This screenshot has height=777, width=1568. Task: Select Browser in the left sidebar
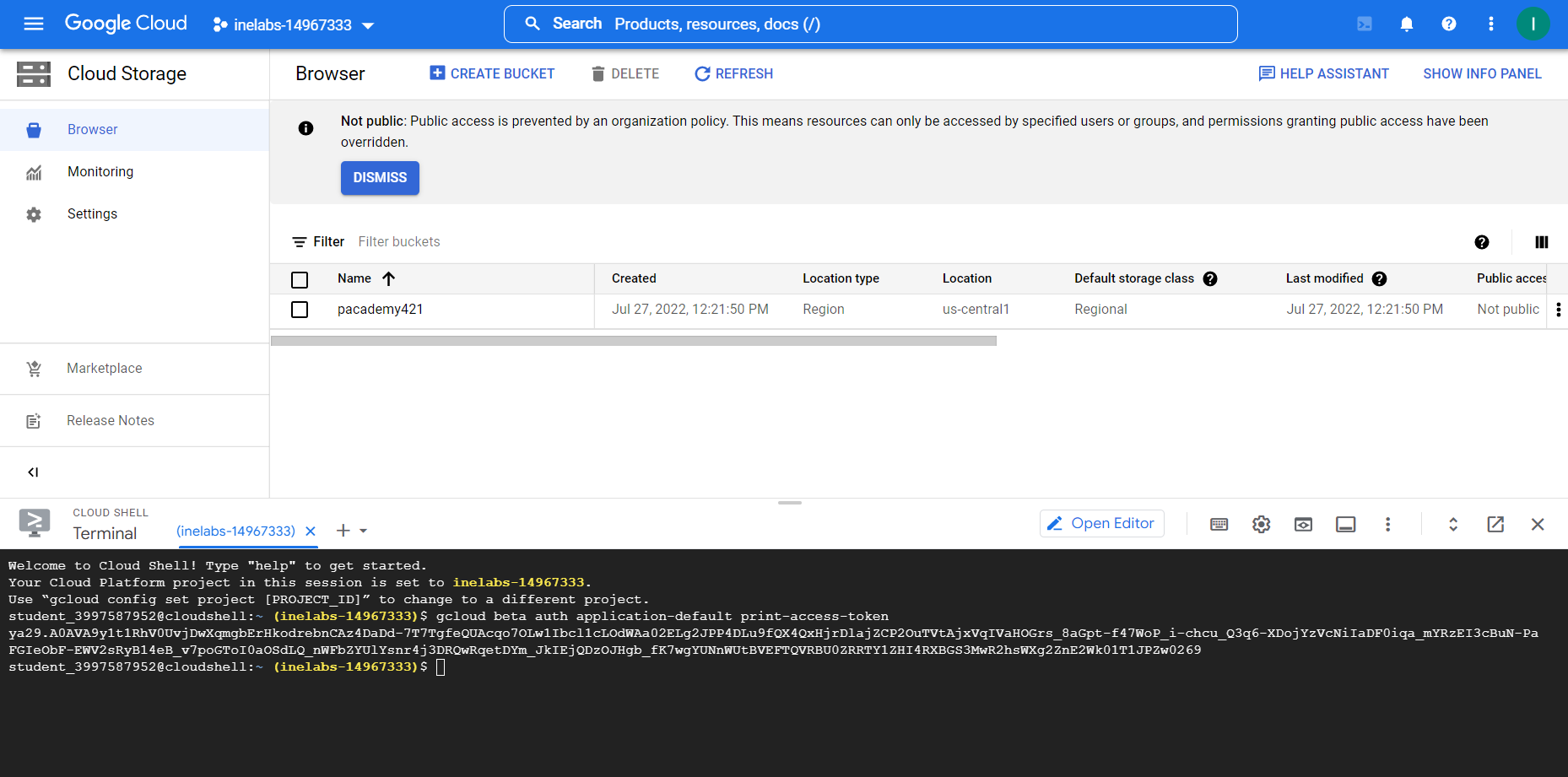[x=135, y=130]
